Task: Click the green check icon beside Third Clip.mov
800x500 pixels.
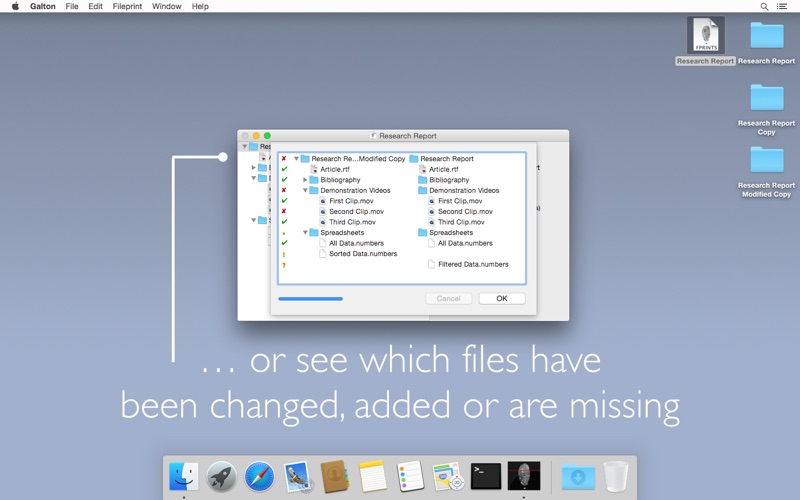Action: [284, 222]
